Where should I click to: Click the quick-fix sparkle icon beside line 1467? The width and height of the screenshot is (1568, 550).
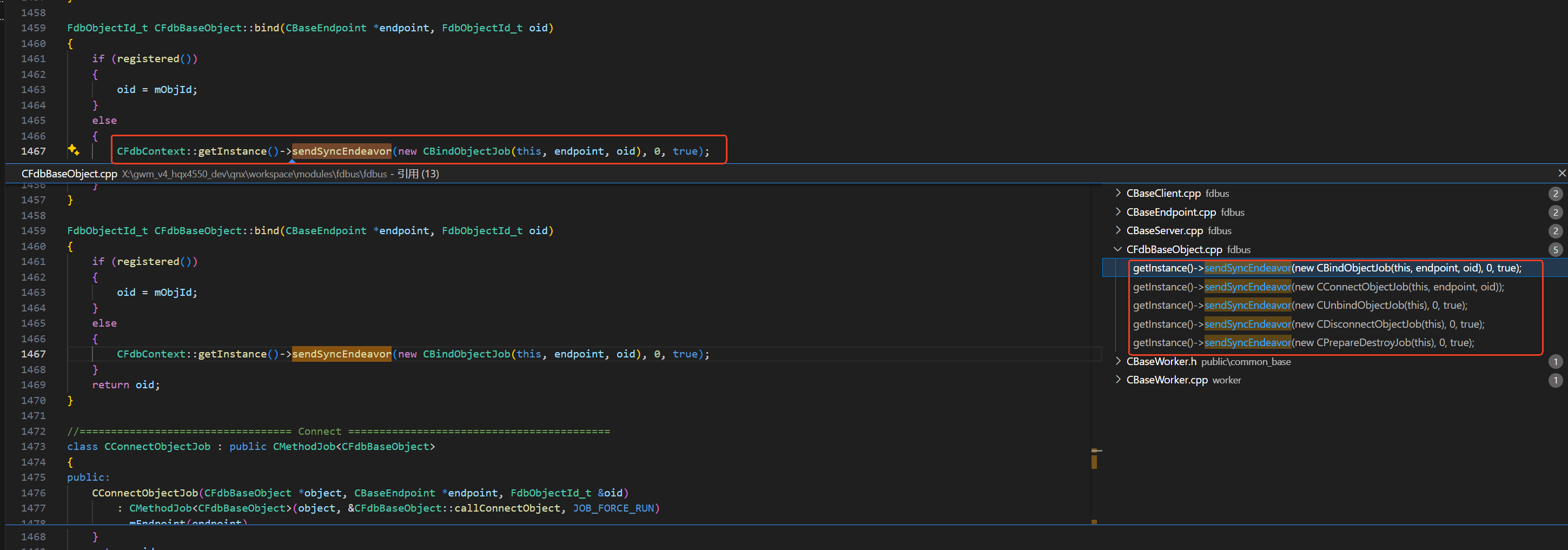coord(74,150)
